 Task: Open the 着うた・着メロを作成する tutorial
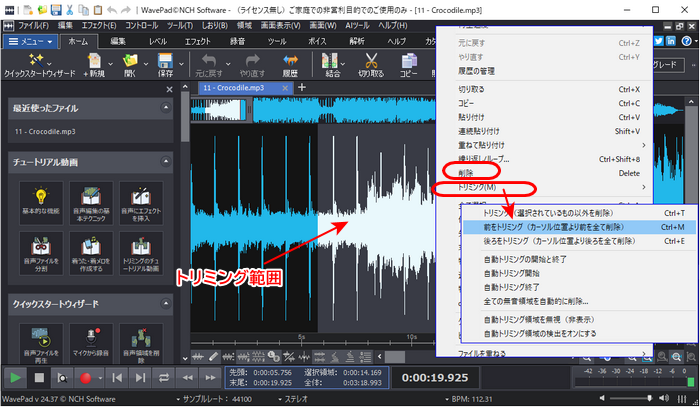[x=91, y=253]
